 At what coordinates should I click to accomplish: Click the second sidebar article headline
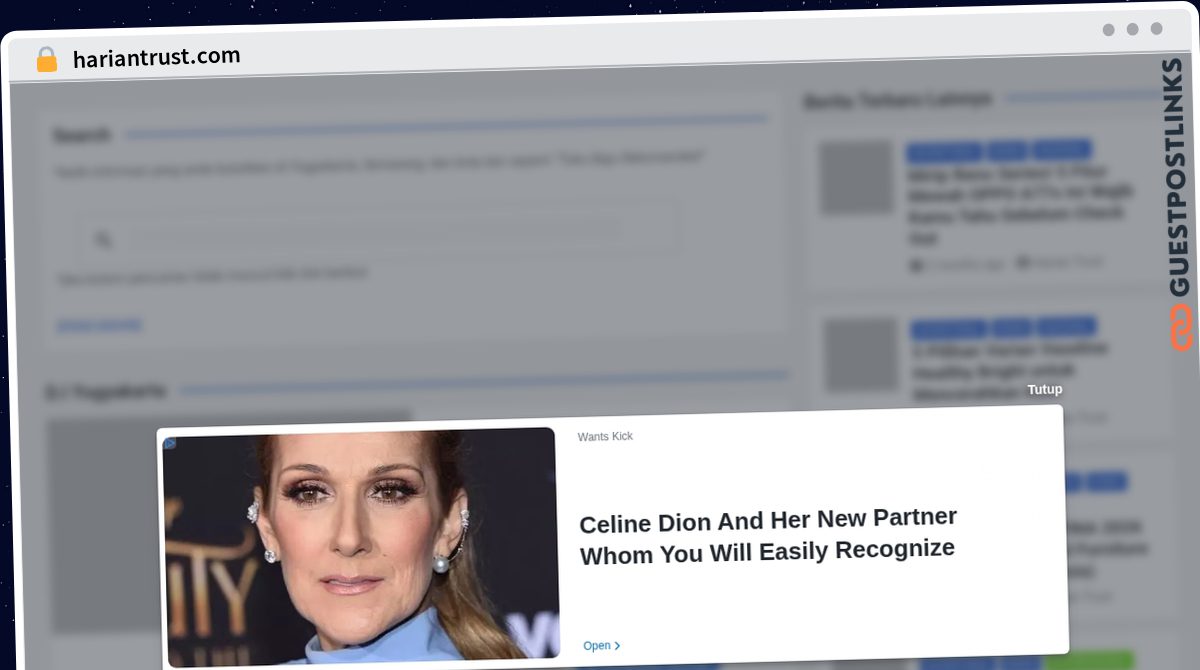(x=1010, y=370)
